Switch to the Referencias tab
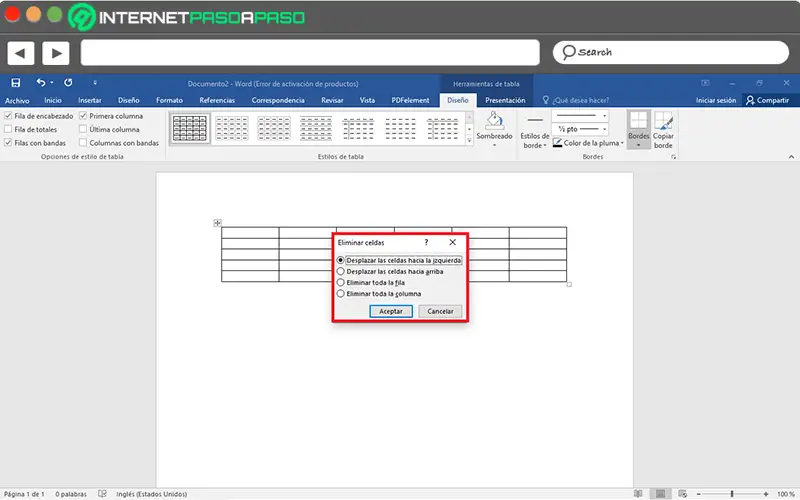The image size is (800, 500). [217, 101]
